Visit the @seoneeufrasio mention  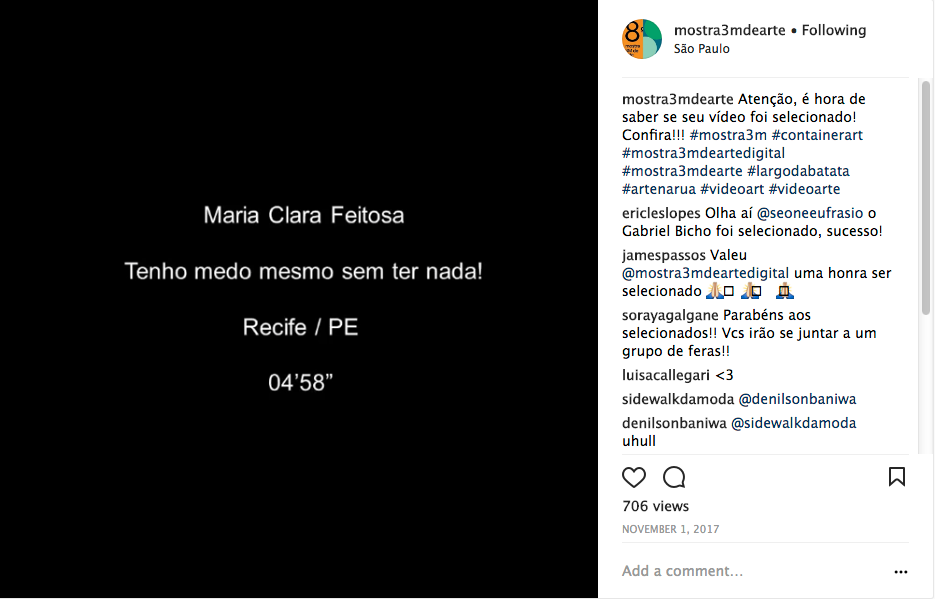pyautogui.click(x=810, y=213)
